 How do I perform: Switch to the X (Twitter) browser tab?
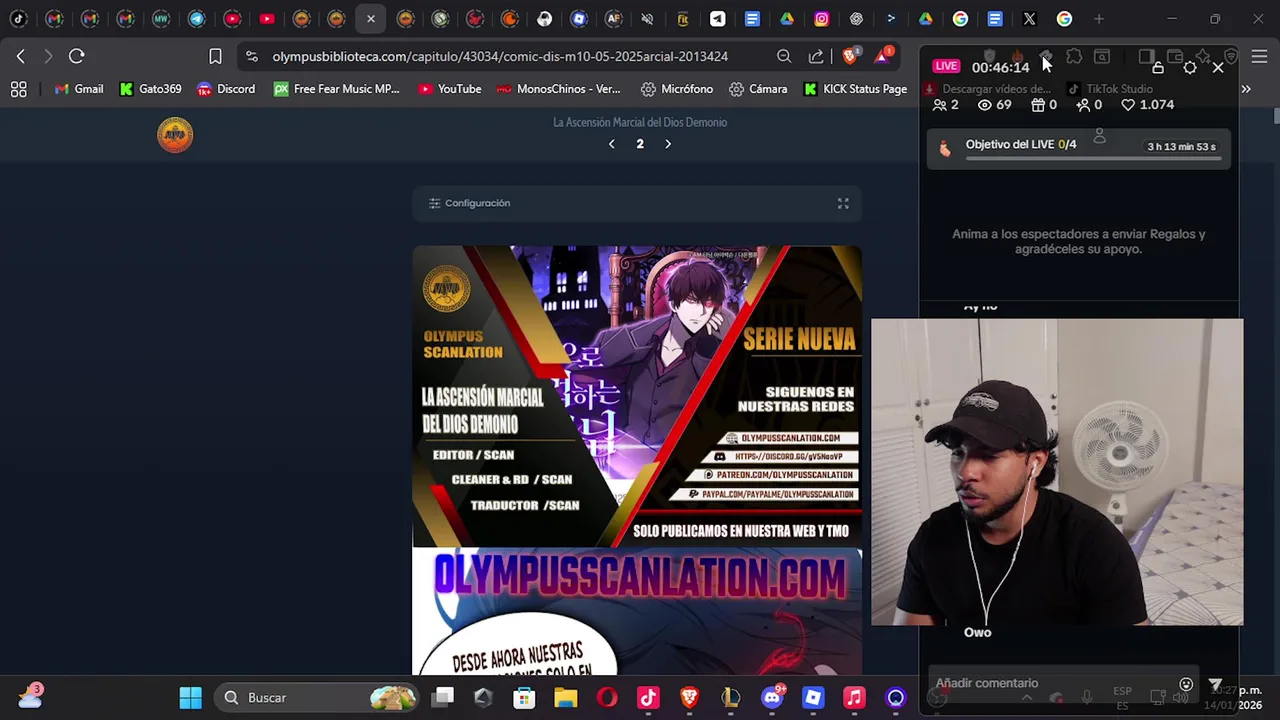click(1029, 19)
